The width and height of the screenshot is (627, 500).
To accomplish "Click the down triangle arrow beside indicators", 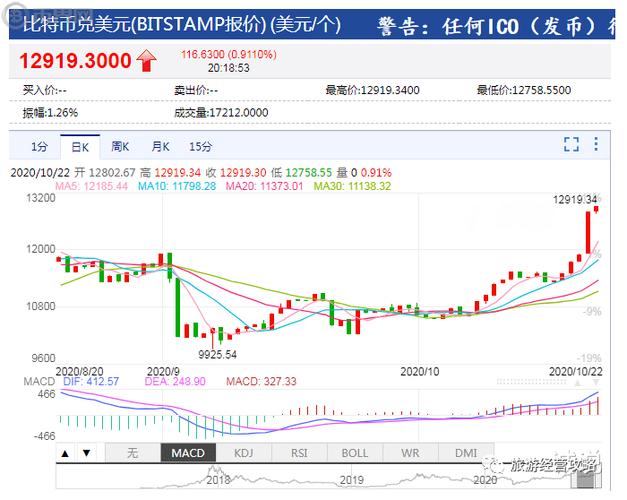I will tap(87, 454).
